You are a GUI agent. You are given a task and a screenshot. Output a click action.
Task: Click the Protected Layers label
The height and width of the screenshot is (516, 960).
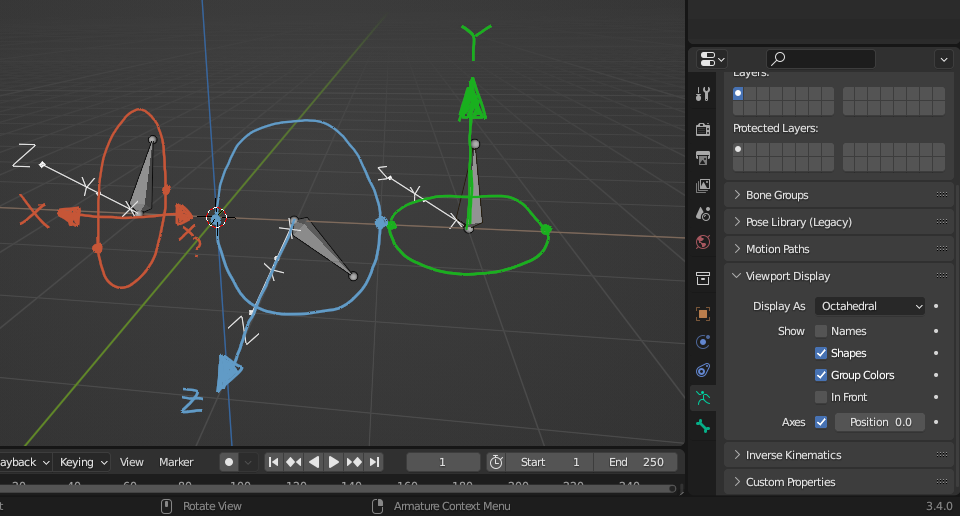click(775, 128)
